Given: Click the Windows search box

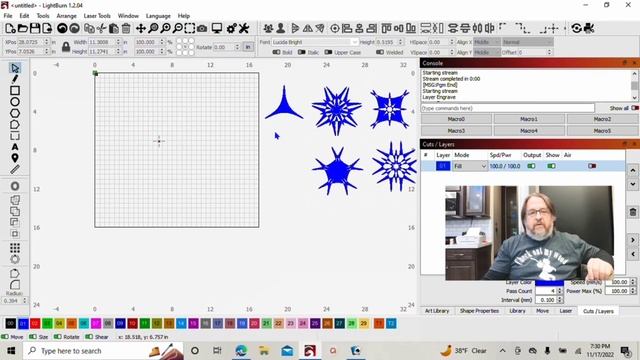Looking at the screenshot, I should [103, 351].
